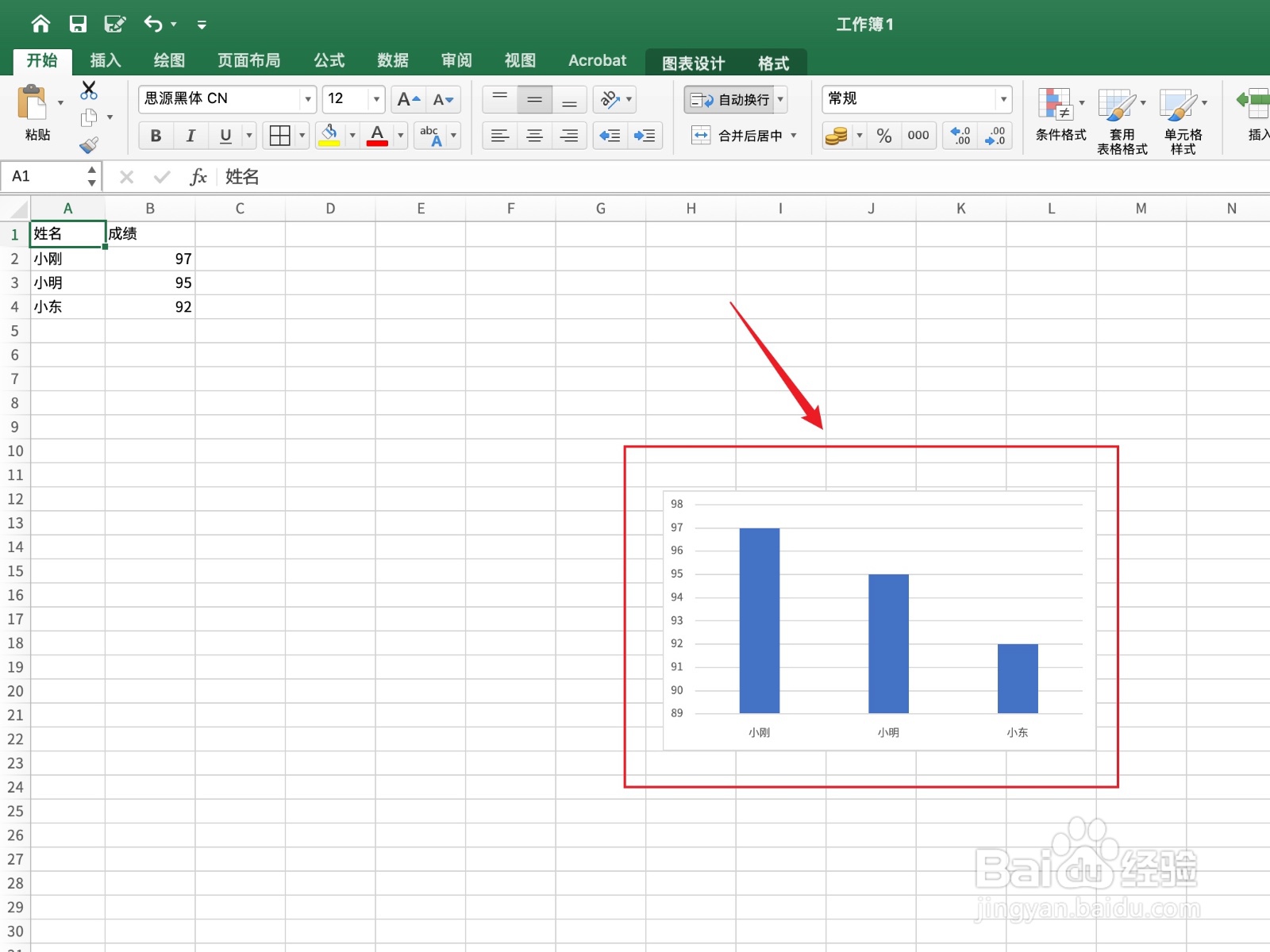Click the increase decimal icon
The image size is (1270, 952).
click(960, 136)
